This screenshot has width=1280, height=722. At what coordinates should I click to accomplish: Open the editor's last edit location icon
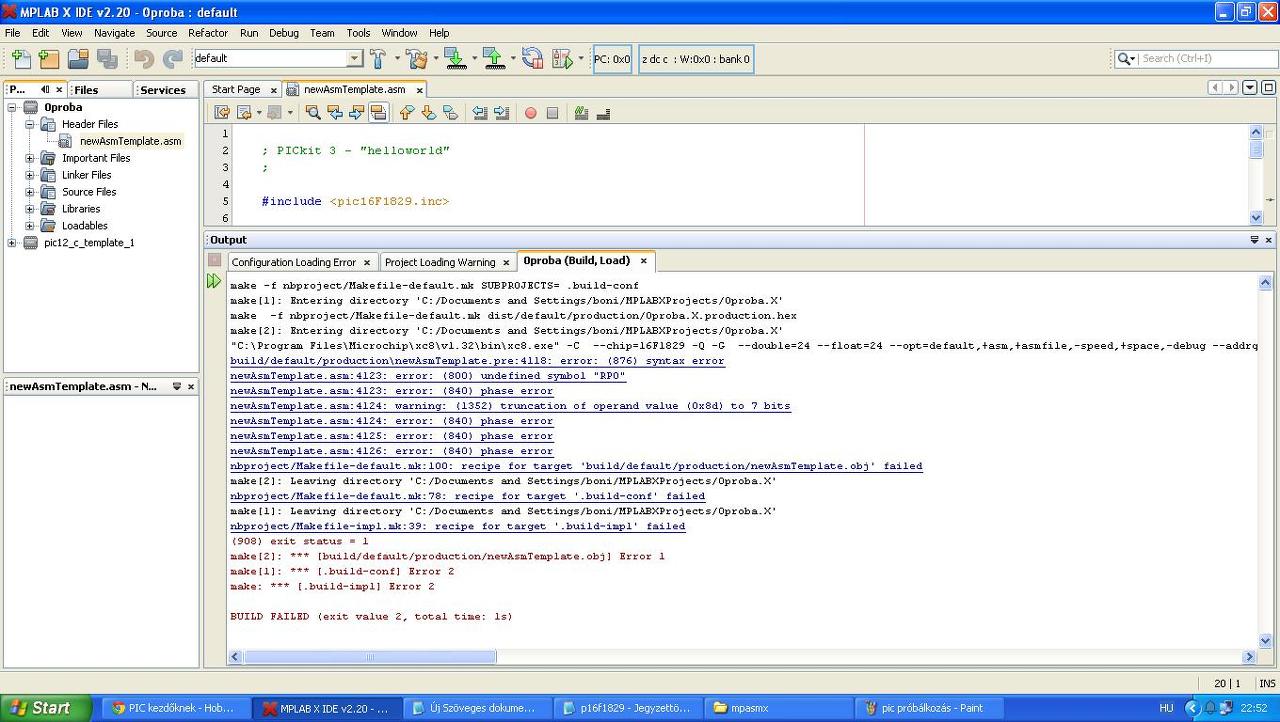222,113
